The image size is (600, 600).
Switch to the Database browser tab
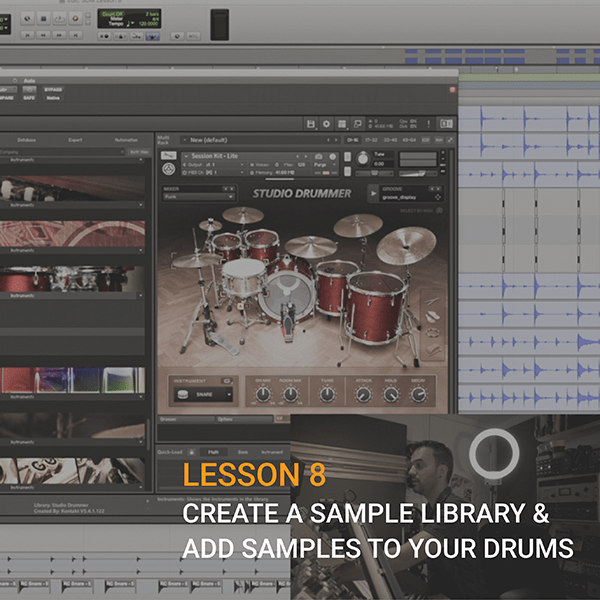pyautogui.click(x=26, y=140)
